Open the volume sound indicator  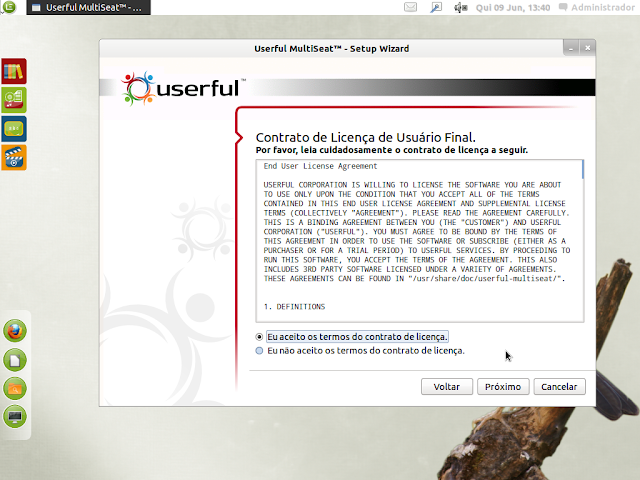pyautogui.click(x=460, y=7)
